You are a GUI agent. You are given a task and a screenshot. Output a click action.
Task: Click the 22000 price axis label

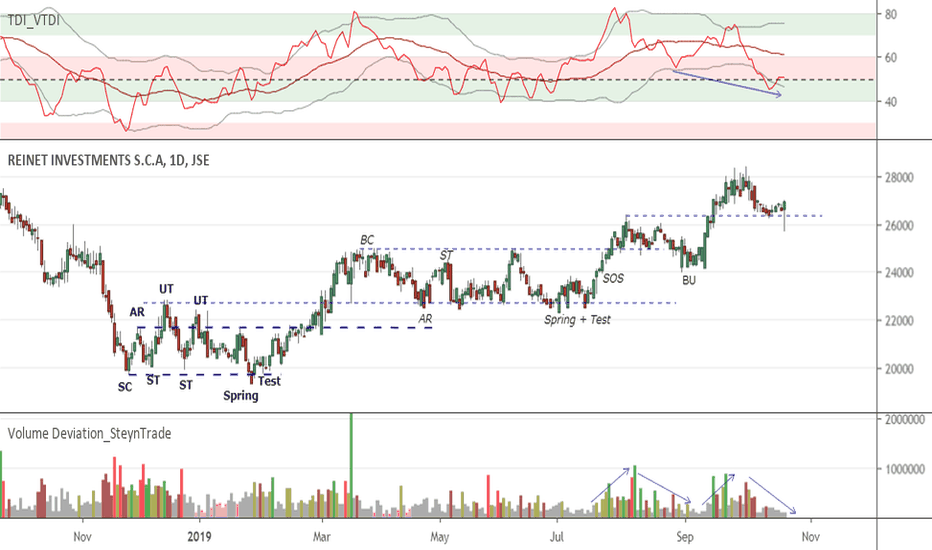899,321
